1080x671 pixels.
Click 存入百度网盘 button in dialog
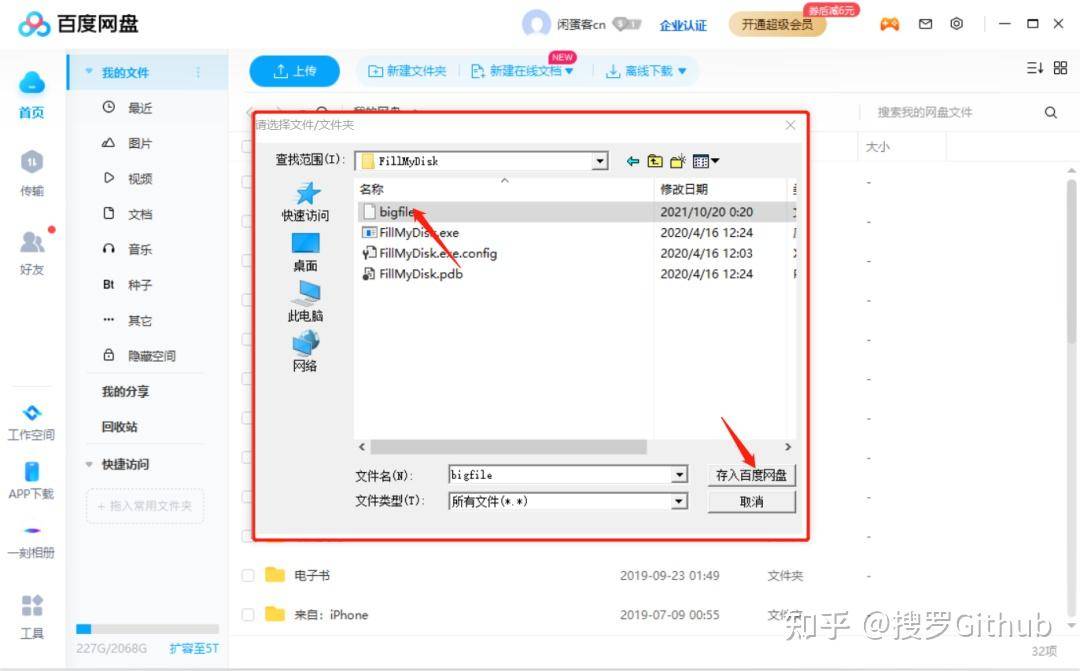[751, 475]
